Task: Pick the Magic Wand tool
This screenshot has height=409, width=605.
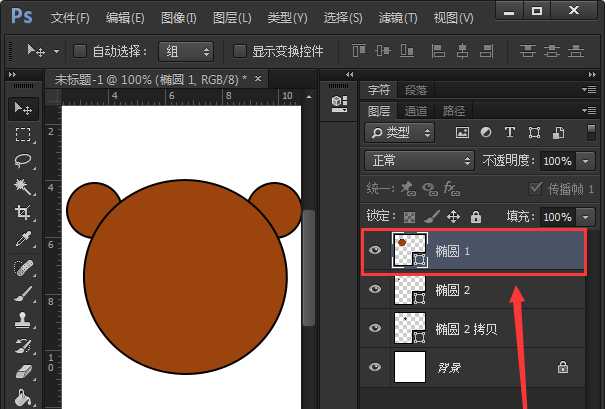Action: coord(22,187)
